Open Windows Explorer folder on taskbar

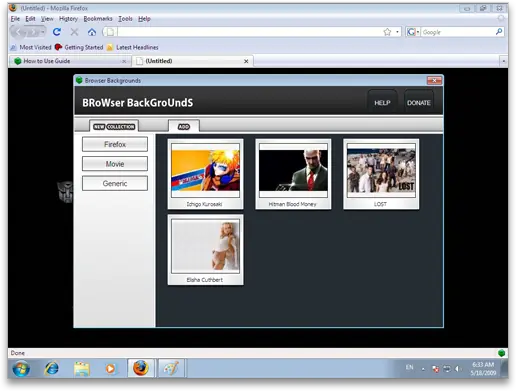[82, 369]
